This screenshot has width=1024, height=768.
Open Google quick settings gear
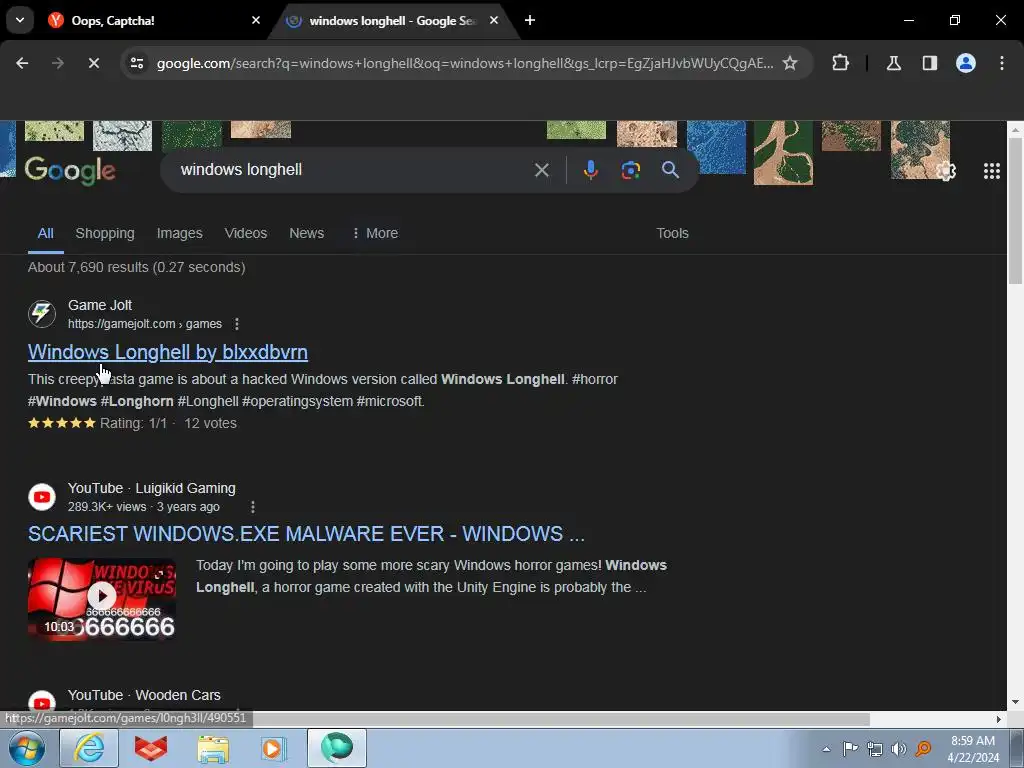pos(946,171)
